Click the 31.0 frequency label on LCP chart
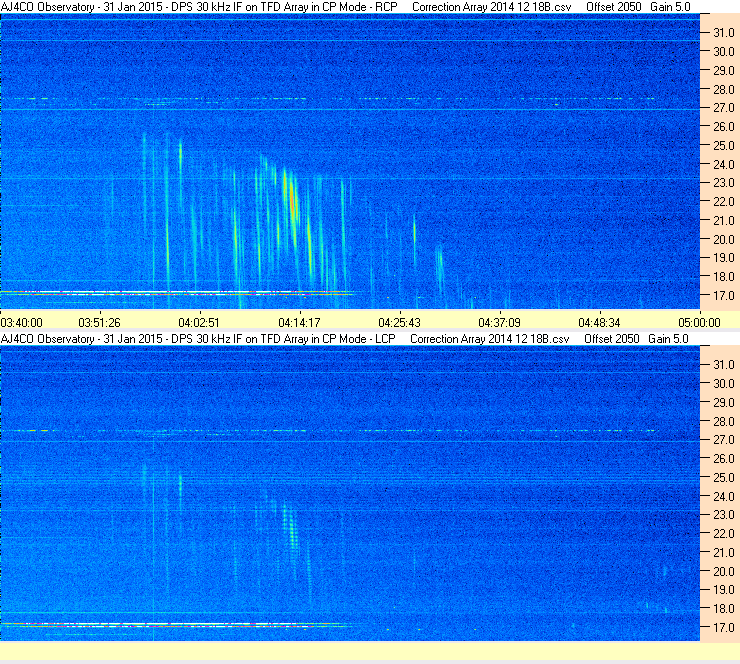 [724, 365]
